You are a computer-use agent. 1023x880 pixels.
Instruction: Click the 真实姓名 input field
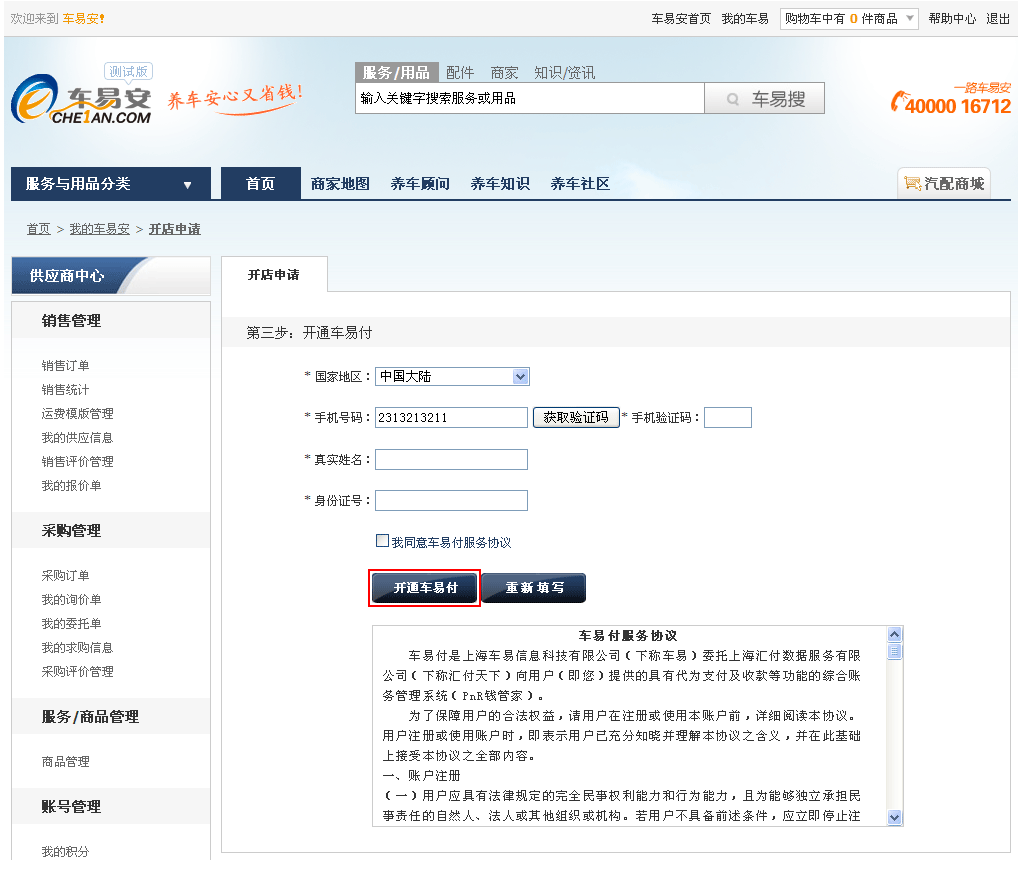point(451,459)
